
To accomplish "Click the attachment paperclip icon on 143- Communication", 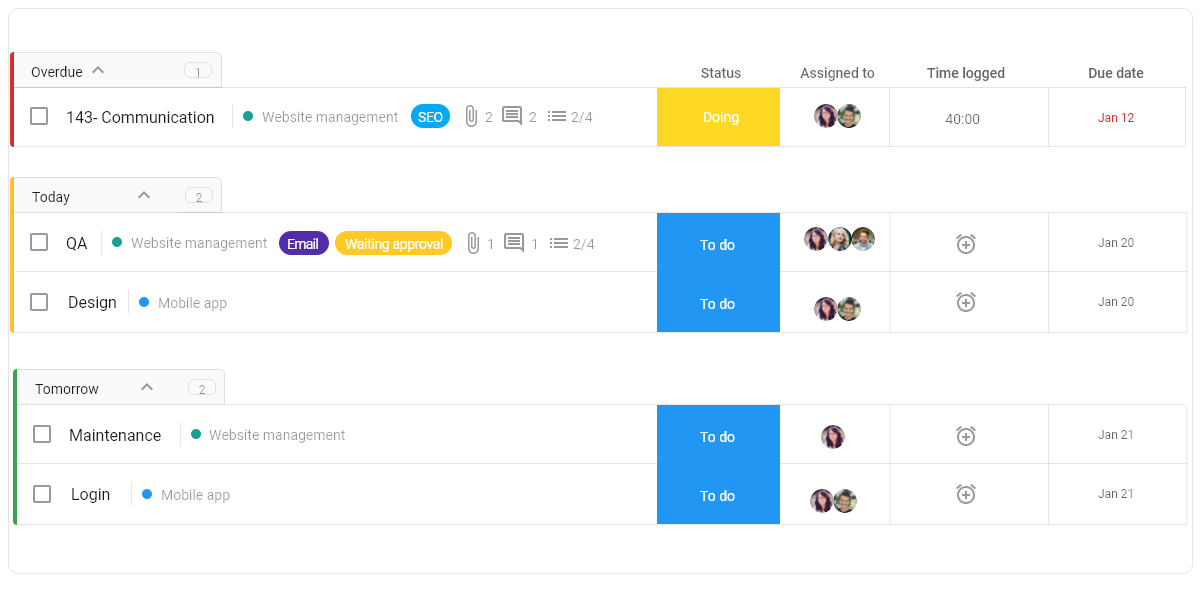I will [x=471, y=117].
